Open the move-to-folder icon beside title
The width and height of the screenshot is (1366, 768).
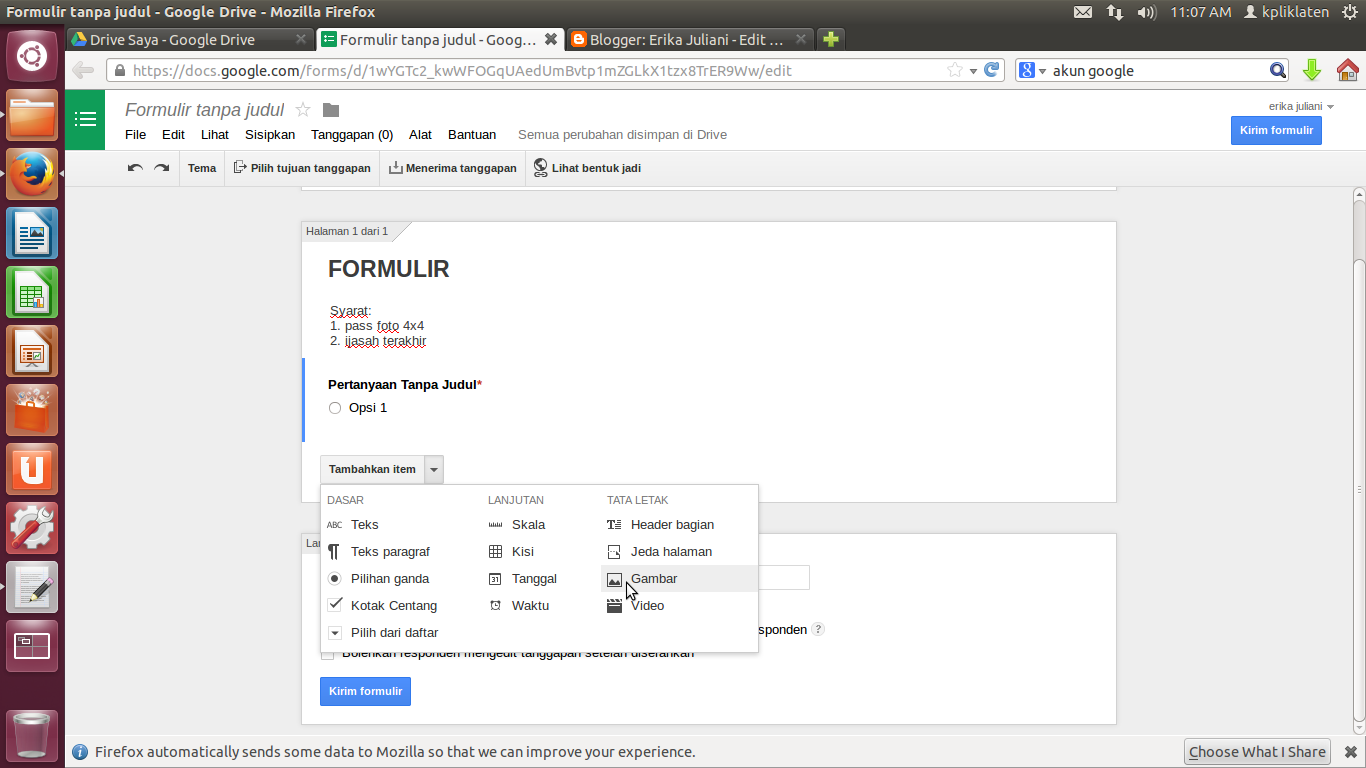tap(331, 110)
